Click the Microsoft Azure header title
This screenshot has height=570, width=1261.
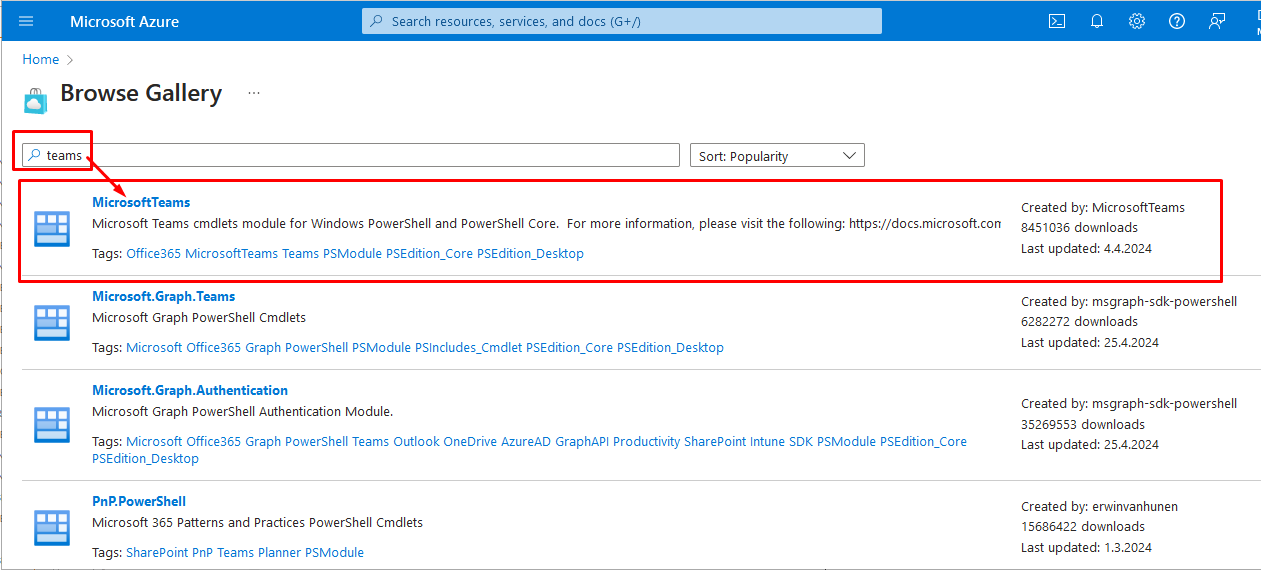pos(125,21)
